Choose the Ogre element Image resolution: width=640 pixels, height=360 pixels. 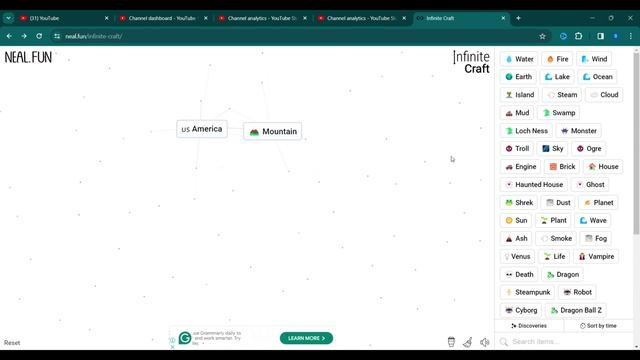coord(589,149)
